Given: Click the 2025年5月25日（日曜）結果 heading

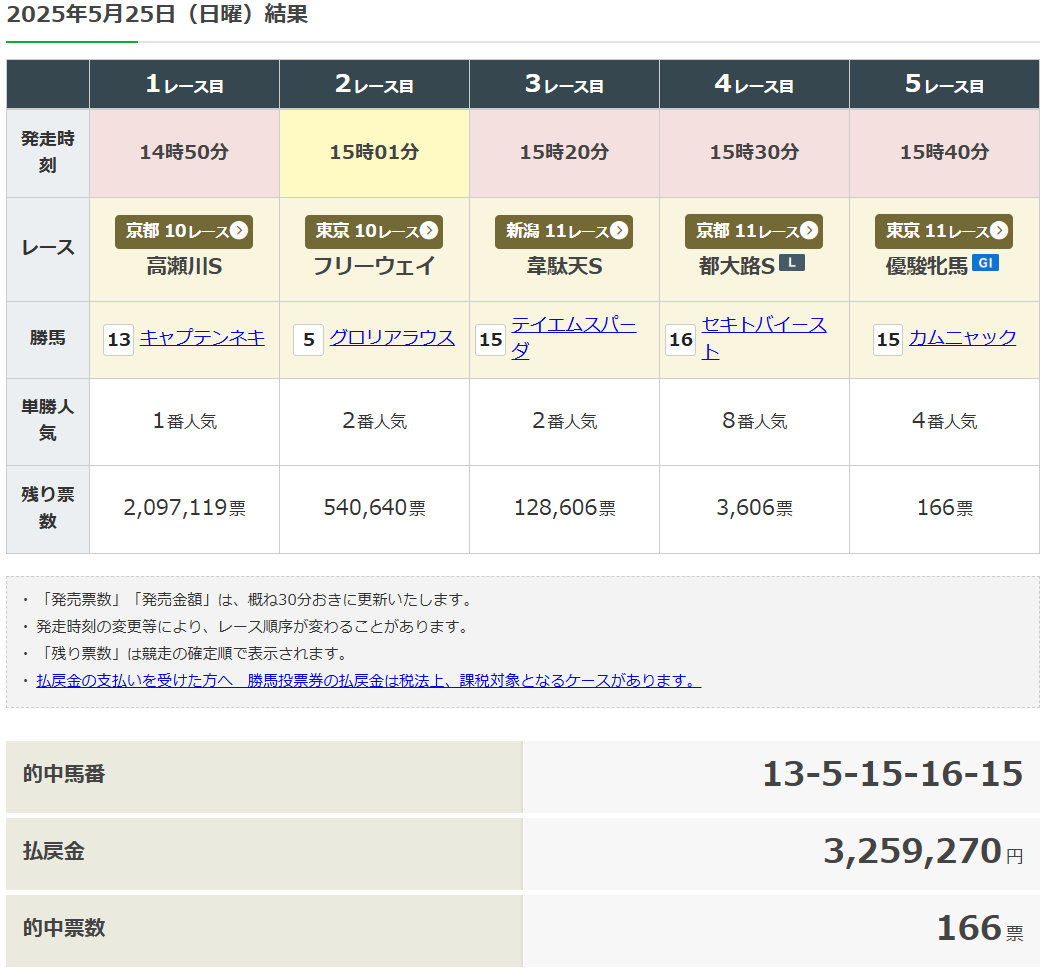Looking at the screenshot, I should click(x=157, y=14).
